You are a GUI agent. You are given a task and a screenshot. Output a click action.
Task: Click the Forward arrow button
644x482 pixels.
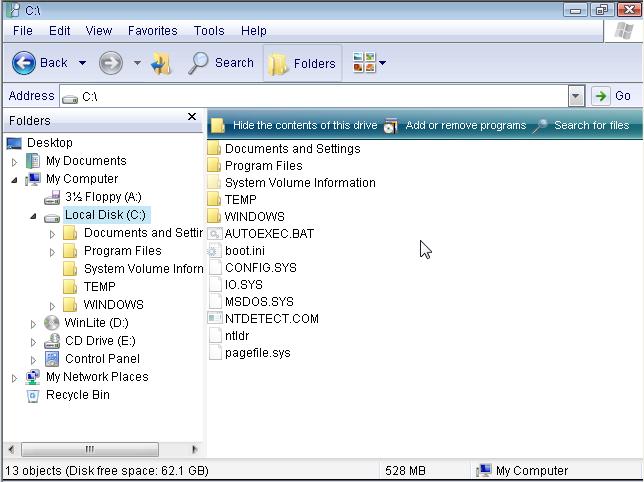(111, 63)
